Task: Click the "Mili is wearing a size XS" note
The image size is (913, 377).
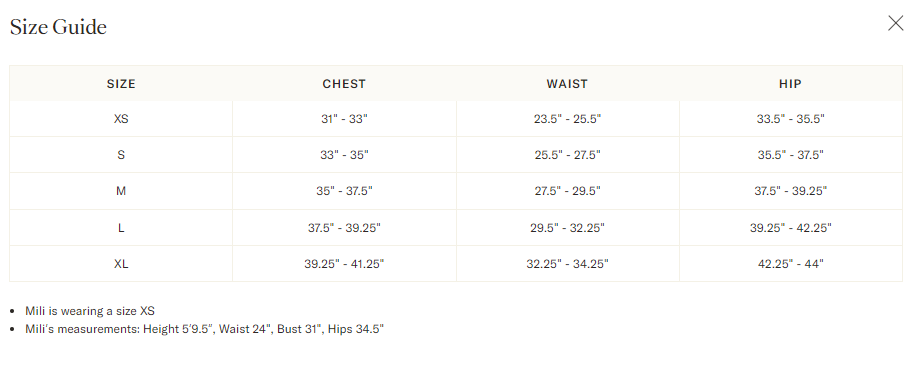Action: (90, 311)
